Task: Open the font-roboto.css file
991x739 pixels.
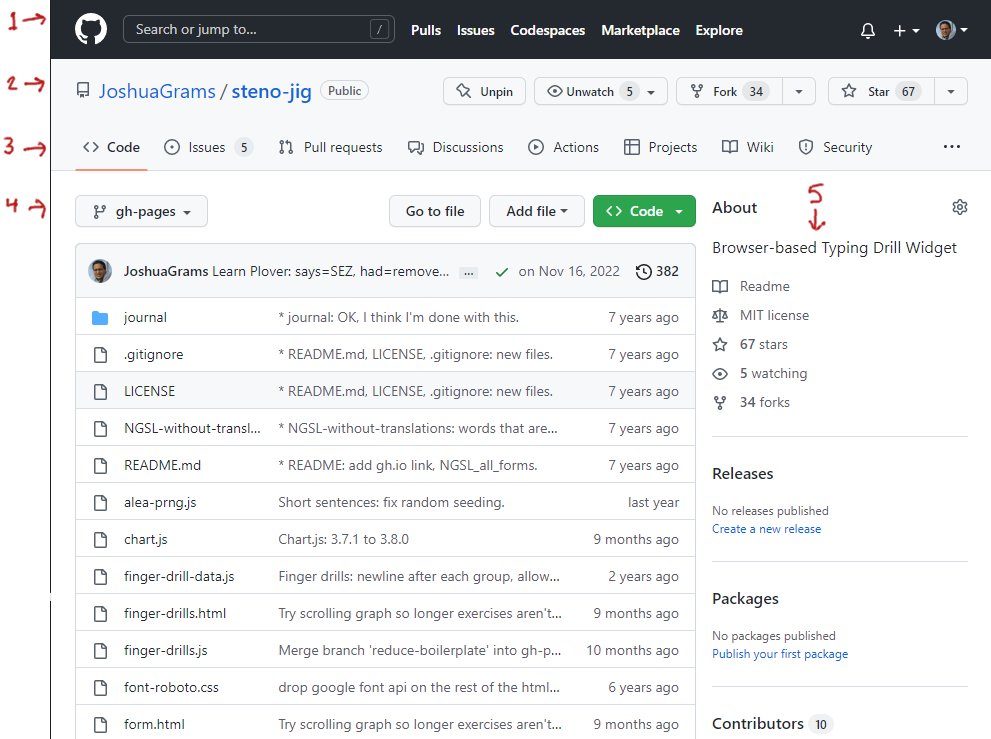Action: pos(171,687)
